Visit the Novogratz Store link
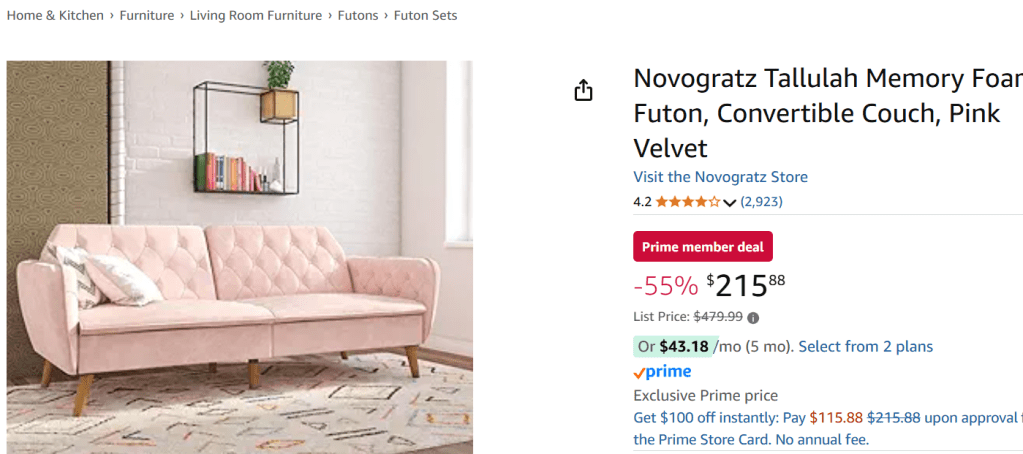The width and height of the screenshot is (1023, 454). pyautogui.click(x=720, y=177)
